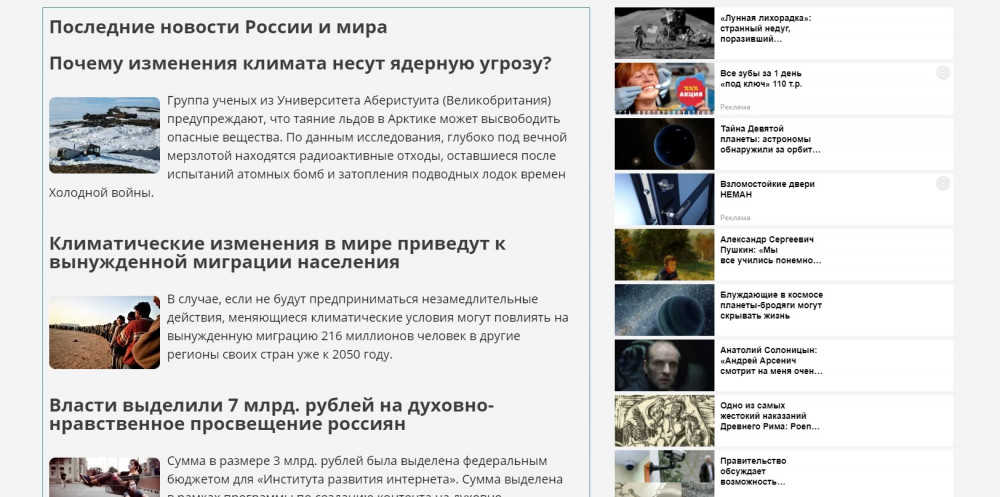
Task: Click door ad thumbnail image
Action: 665,199
